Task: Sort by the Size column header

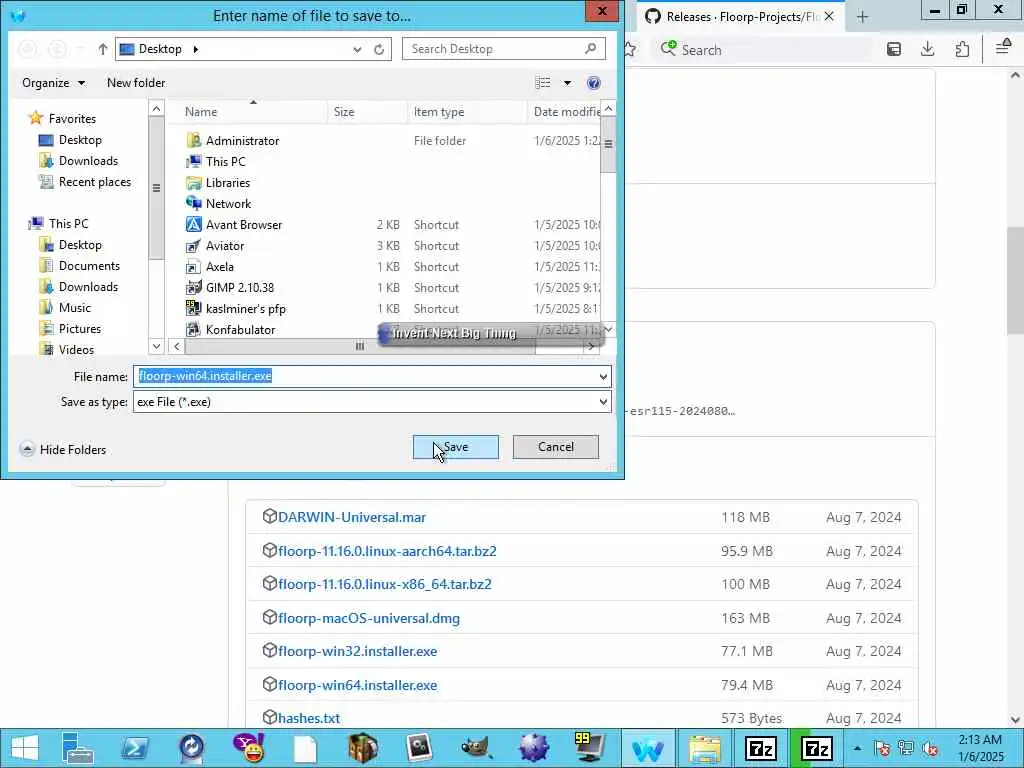Action: click(367, 112)
